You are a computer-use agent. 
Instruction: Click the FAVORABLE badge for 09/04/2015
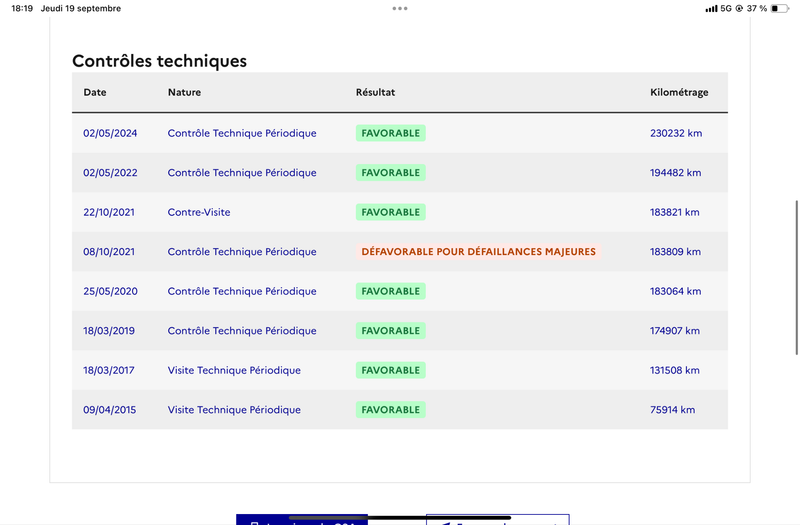(x=391, y=410)
